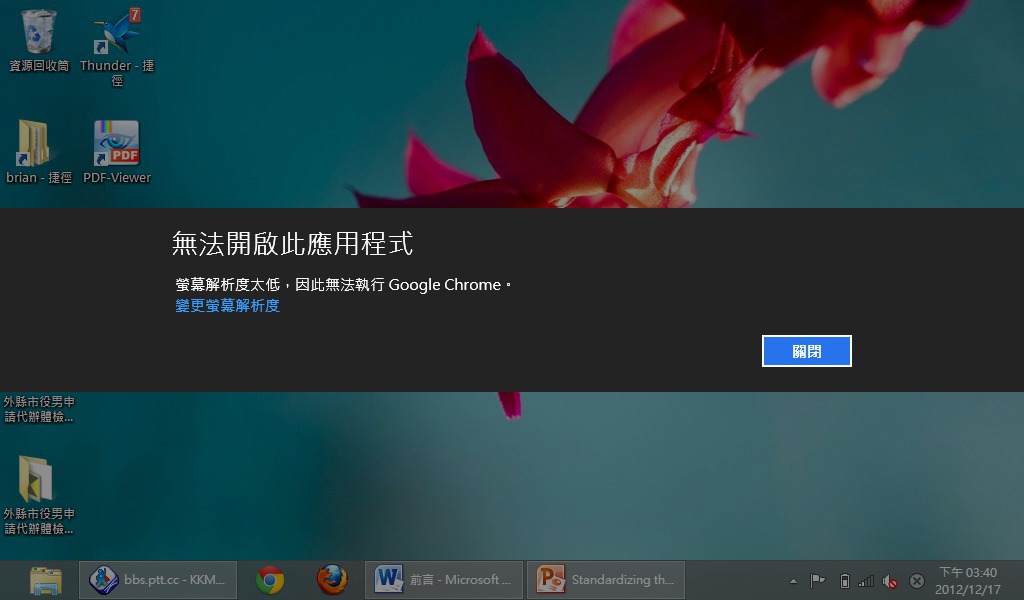Open the taskbar clock showing 下午 03:40
This screenshot has height=600, width=1024.
968,580
